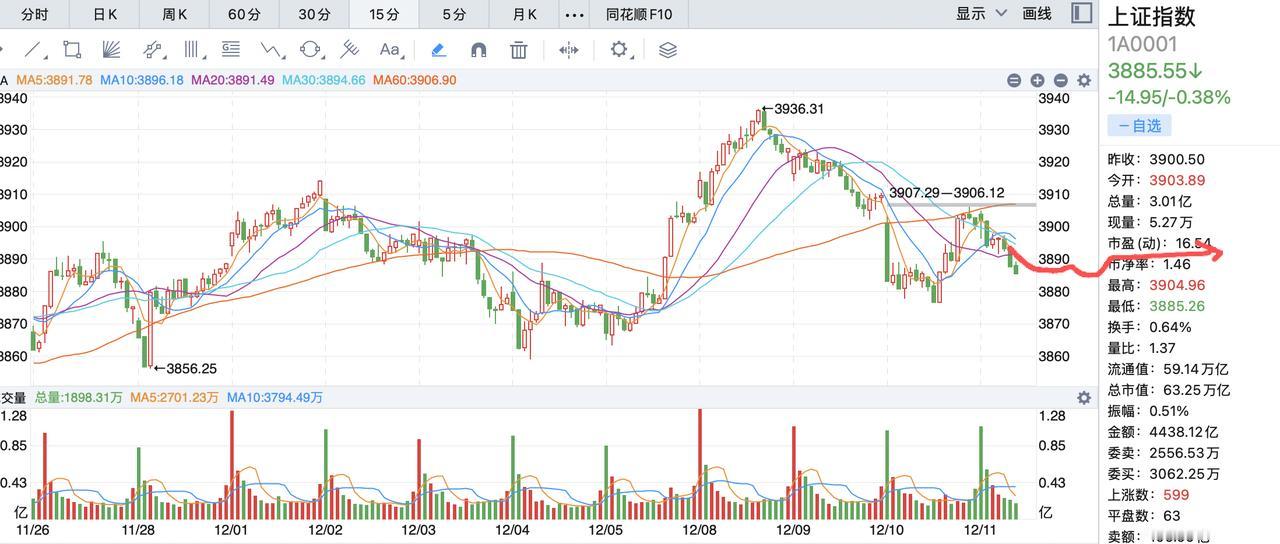Select the pitchfork drawing tool

(x=350, y=49)
